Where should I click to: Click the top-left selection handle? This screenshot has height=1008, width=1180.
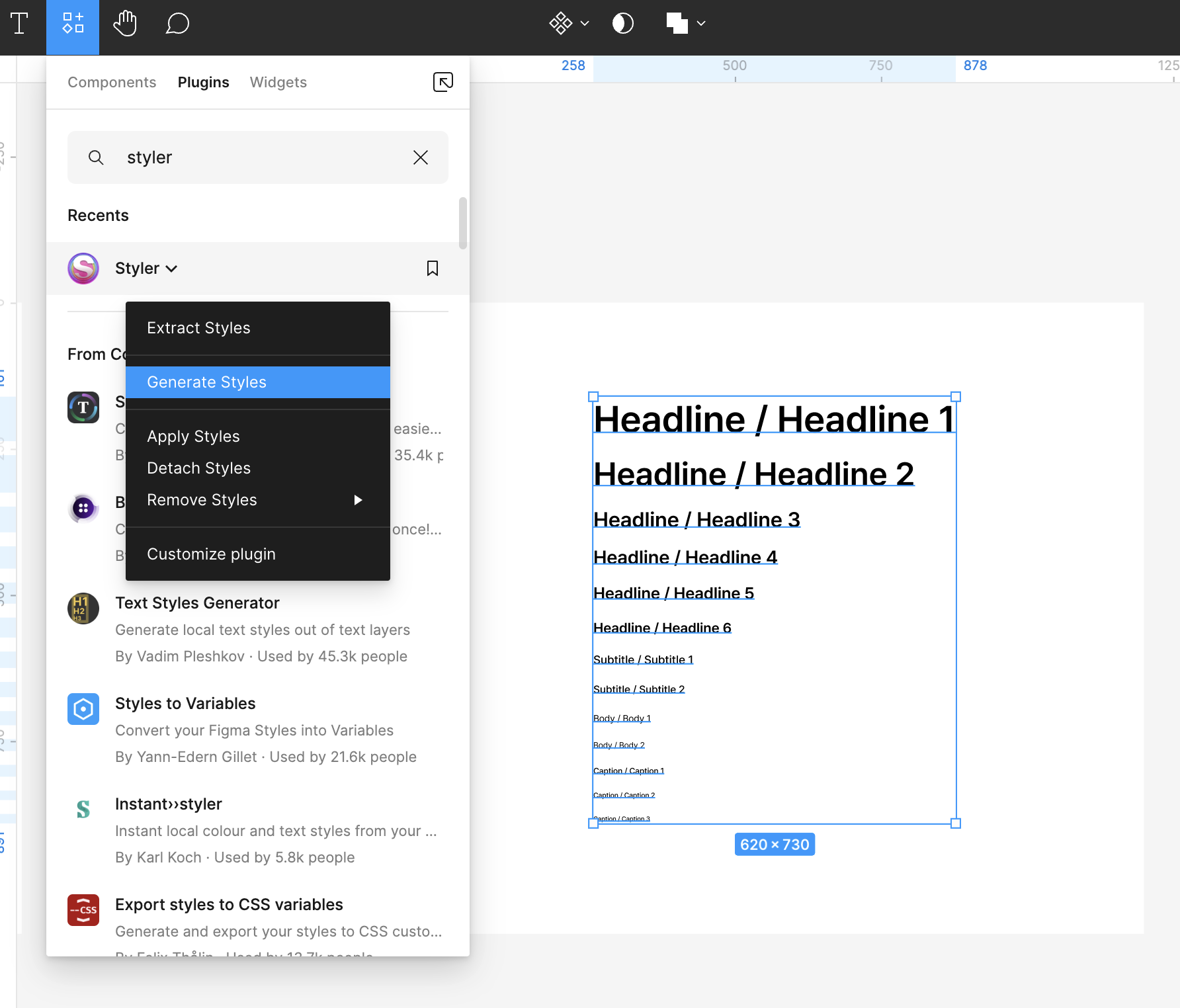click(x=593, y=397)
